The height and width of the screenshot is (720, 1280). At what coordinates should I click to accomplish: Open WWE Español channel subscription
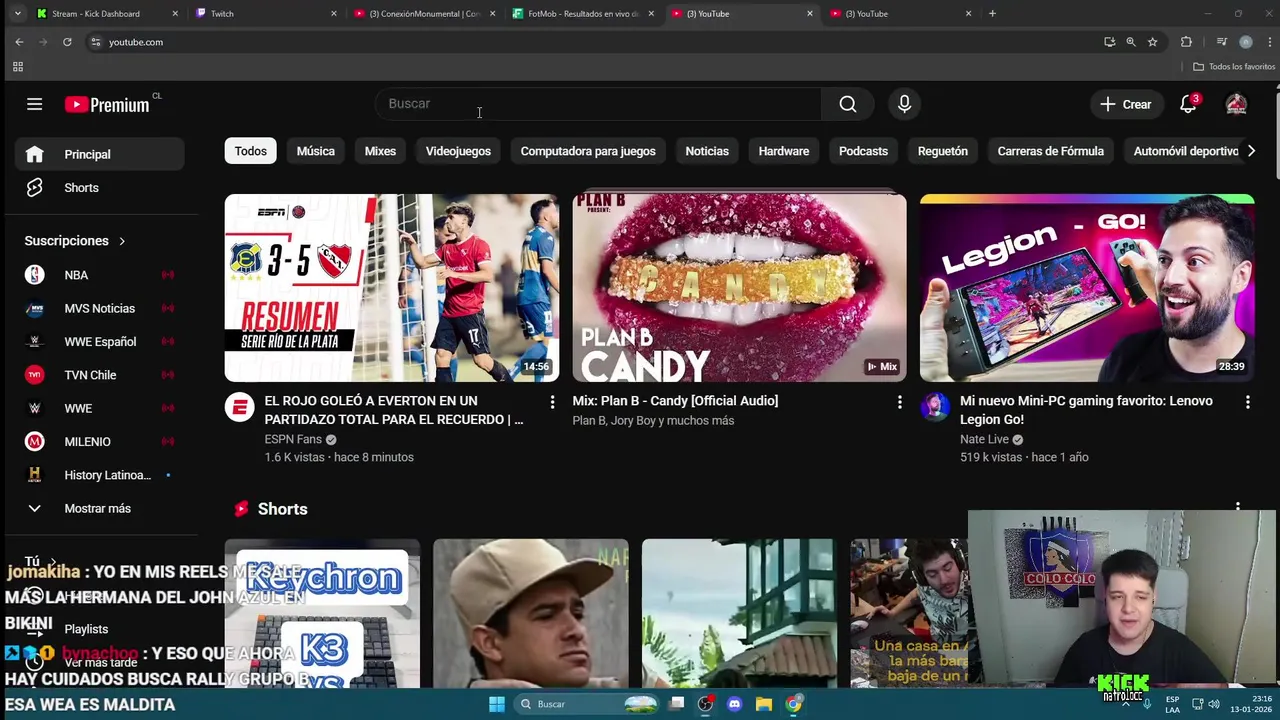[99, 341]
